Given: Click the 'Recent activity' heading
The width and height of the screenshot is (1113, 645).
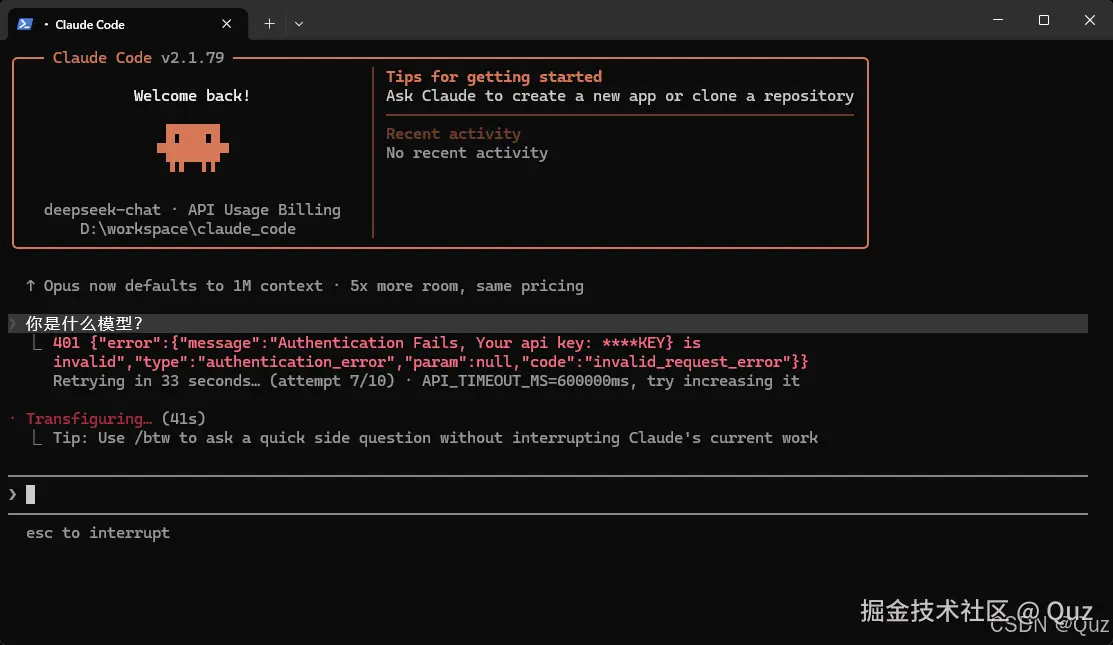Looking at the screenshot, I should (454, 133).
